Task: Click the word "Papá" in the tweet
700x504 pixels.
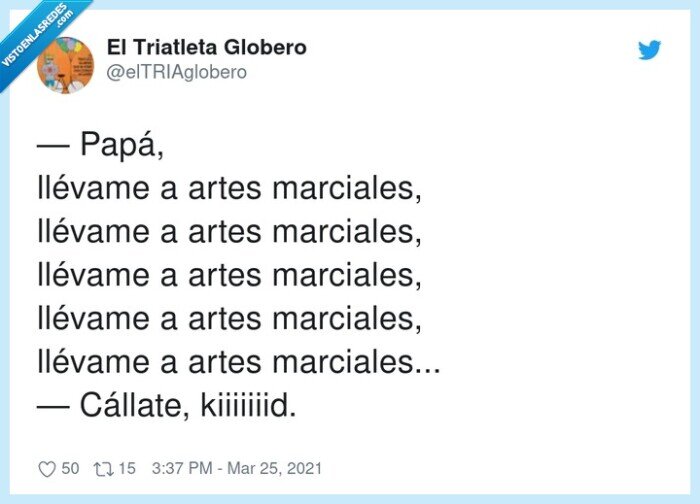Action: tap(118, 146)
